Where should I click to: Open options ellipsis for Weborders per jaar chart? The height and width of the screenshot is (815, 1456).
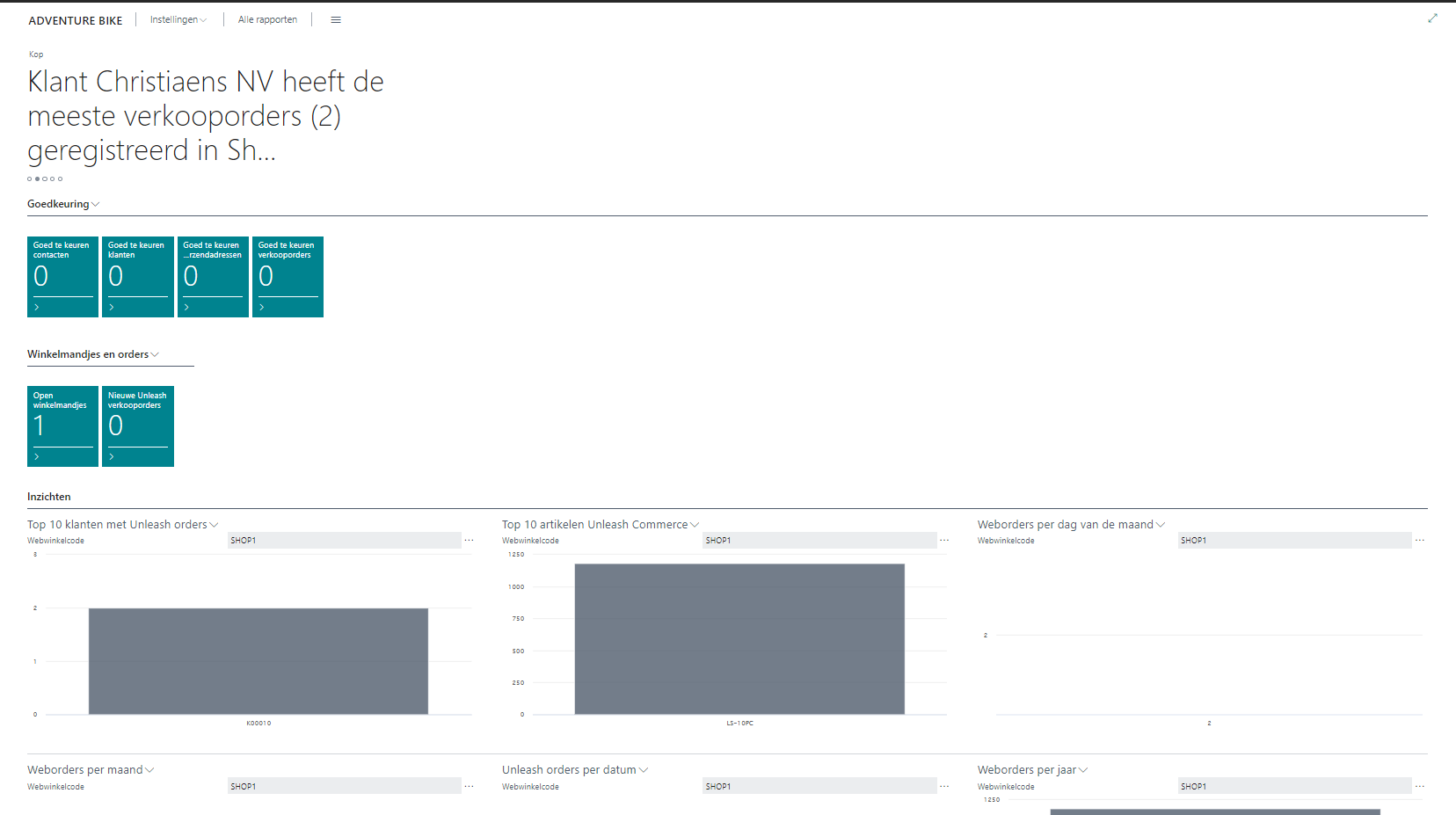point(1420,787)
